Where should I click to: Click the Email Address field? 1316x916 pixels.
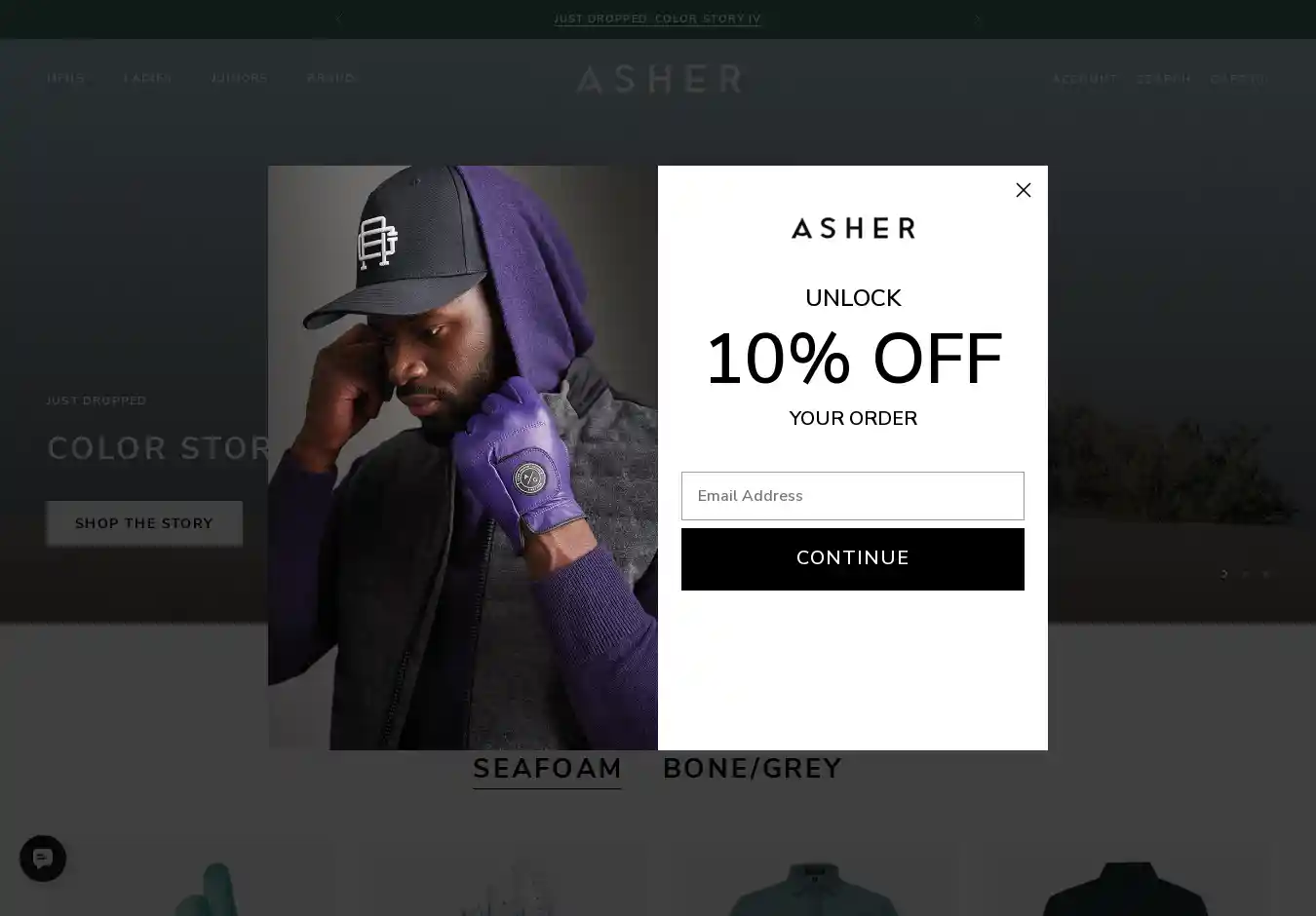pos(852,496)
